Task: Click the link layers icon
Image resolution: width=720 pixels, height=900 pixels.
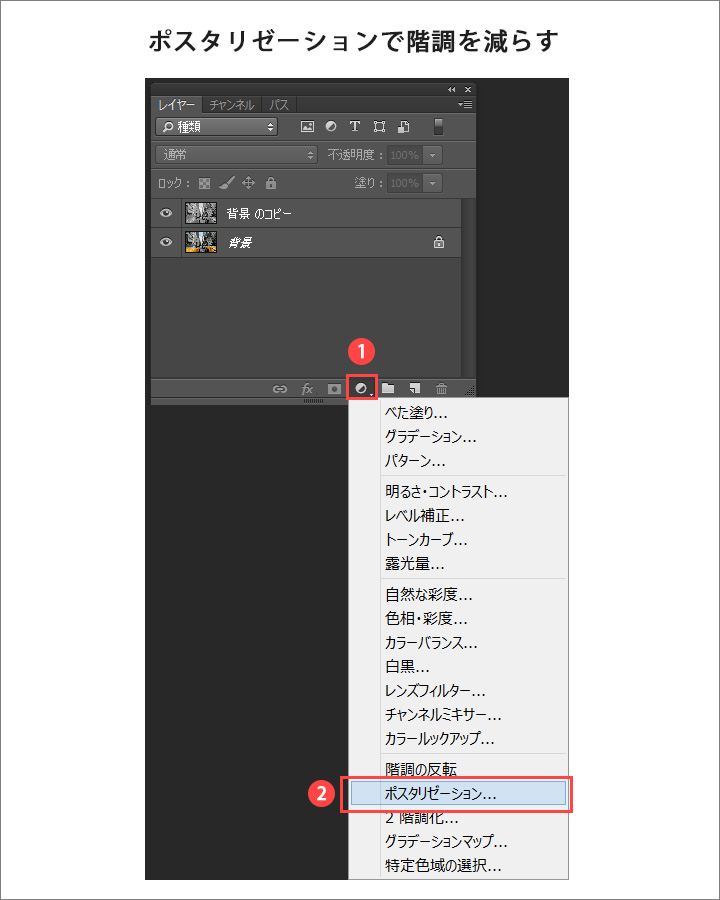Action: (280, 389)
